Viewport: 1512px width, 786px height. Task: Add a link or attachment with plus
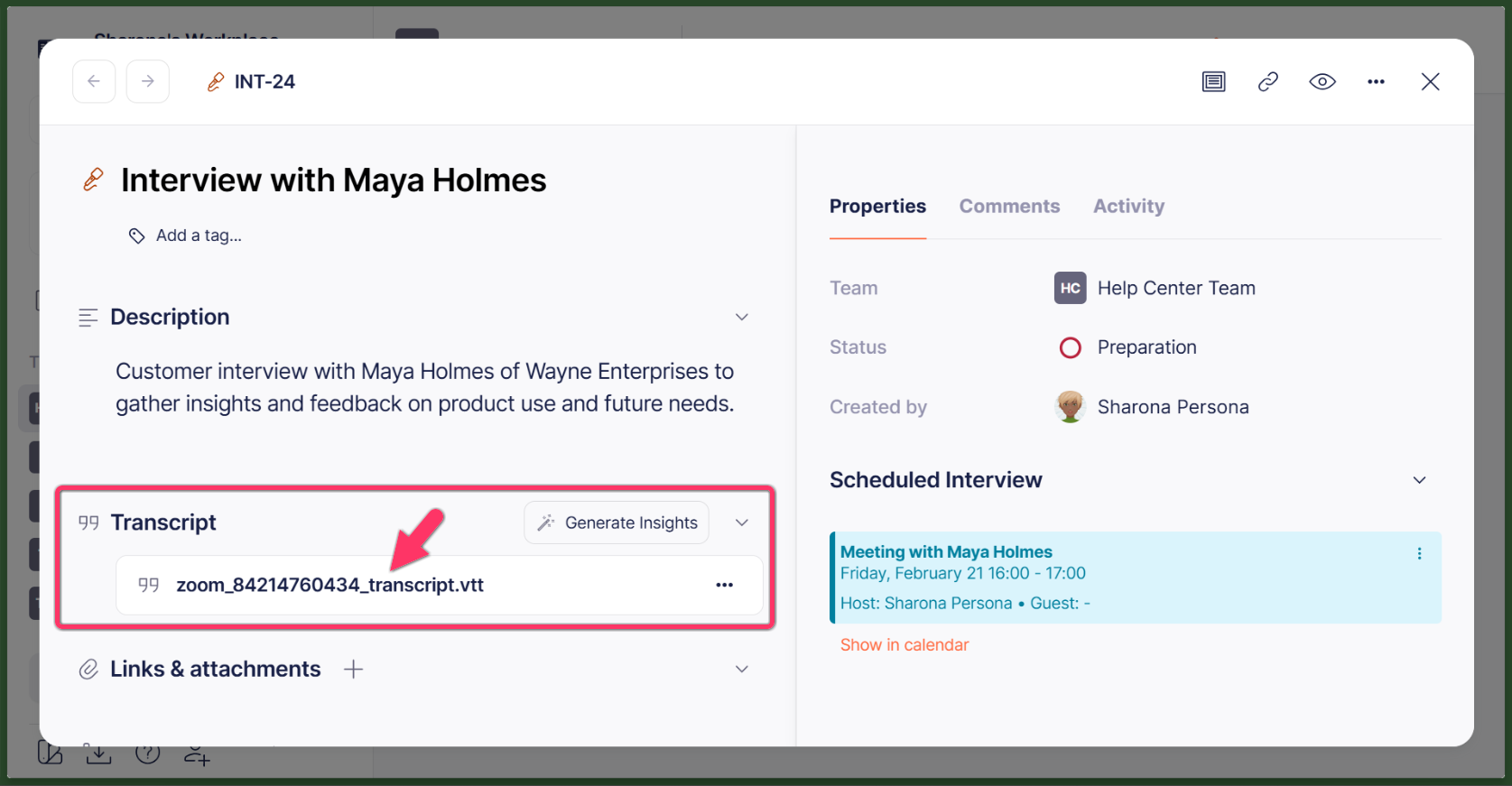[354, 669]
